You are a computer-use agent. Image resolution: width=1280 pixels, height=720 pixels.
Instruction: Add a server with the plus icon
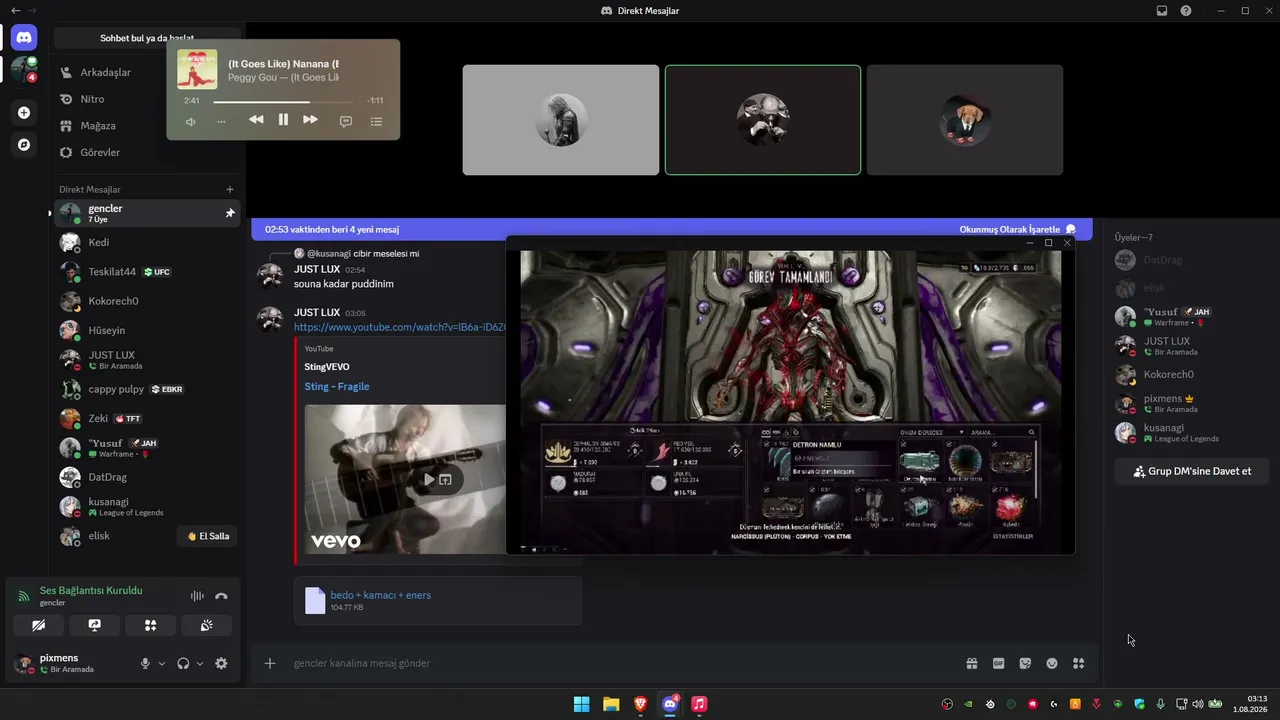(x=24, y=113)
